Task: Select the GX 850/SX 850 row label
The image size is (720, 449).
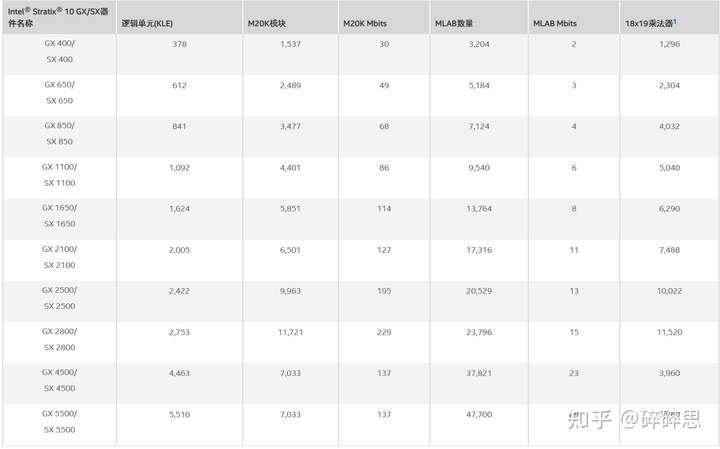Action: coord(60,133)
